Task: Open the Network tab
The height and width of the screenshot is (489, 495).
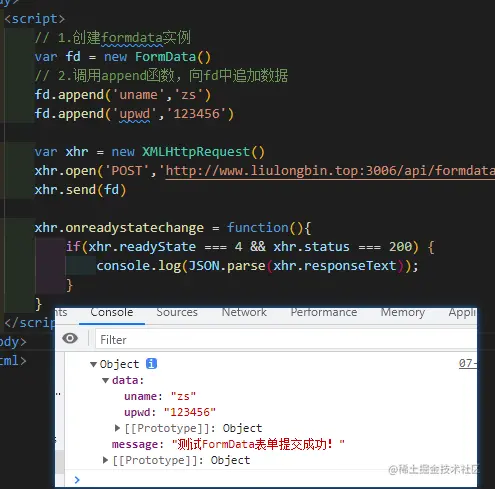Action: click(244, 312)
